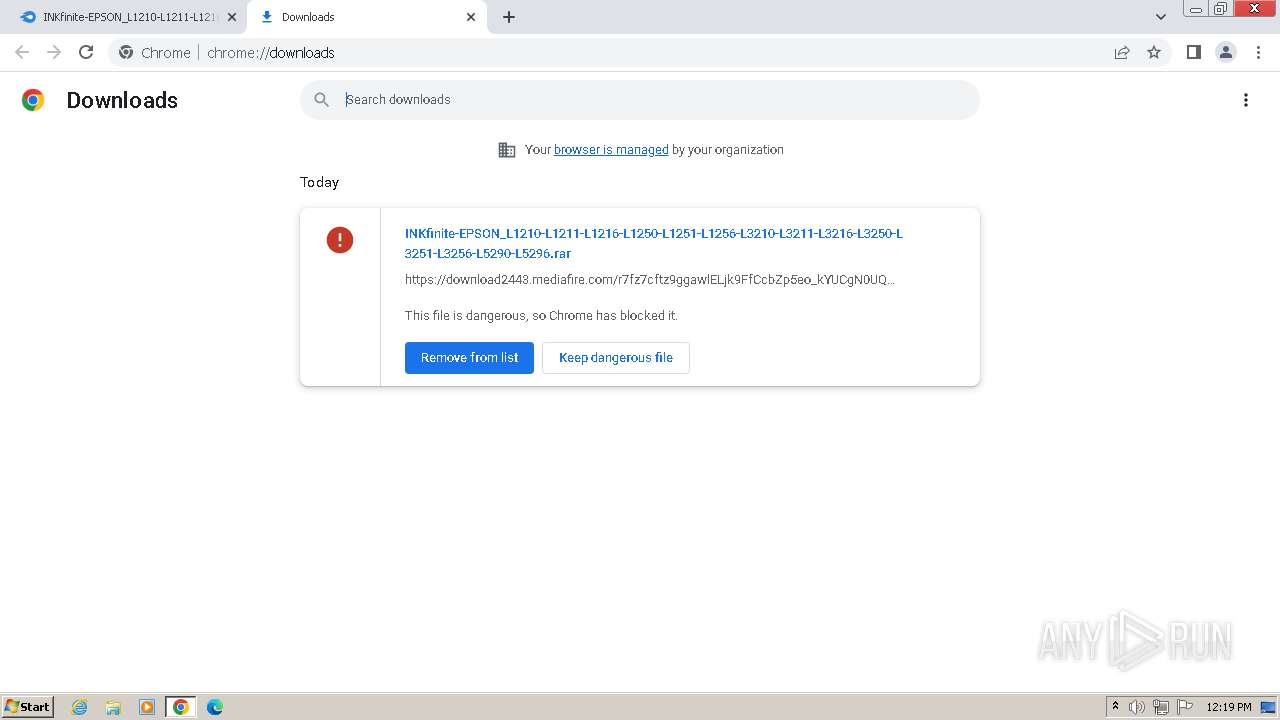Select the Downloads tab
The height and width of the screenshot is (720, 1280).
[367, 17]
